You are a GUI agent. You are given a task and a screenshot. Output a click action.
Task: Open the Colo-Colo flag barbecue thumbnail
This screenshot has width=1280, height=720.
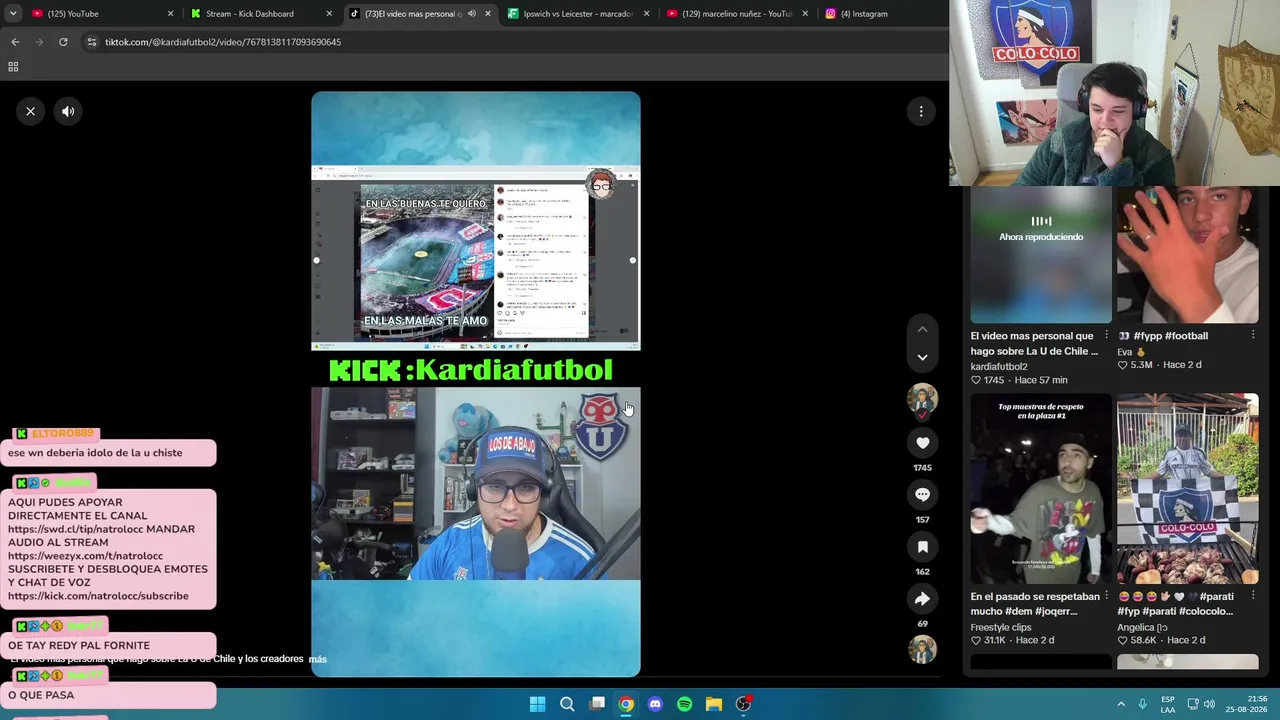[1187, 489]
